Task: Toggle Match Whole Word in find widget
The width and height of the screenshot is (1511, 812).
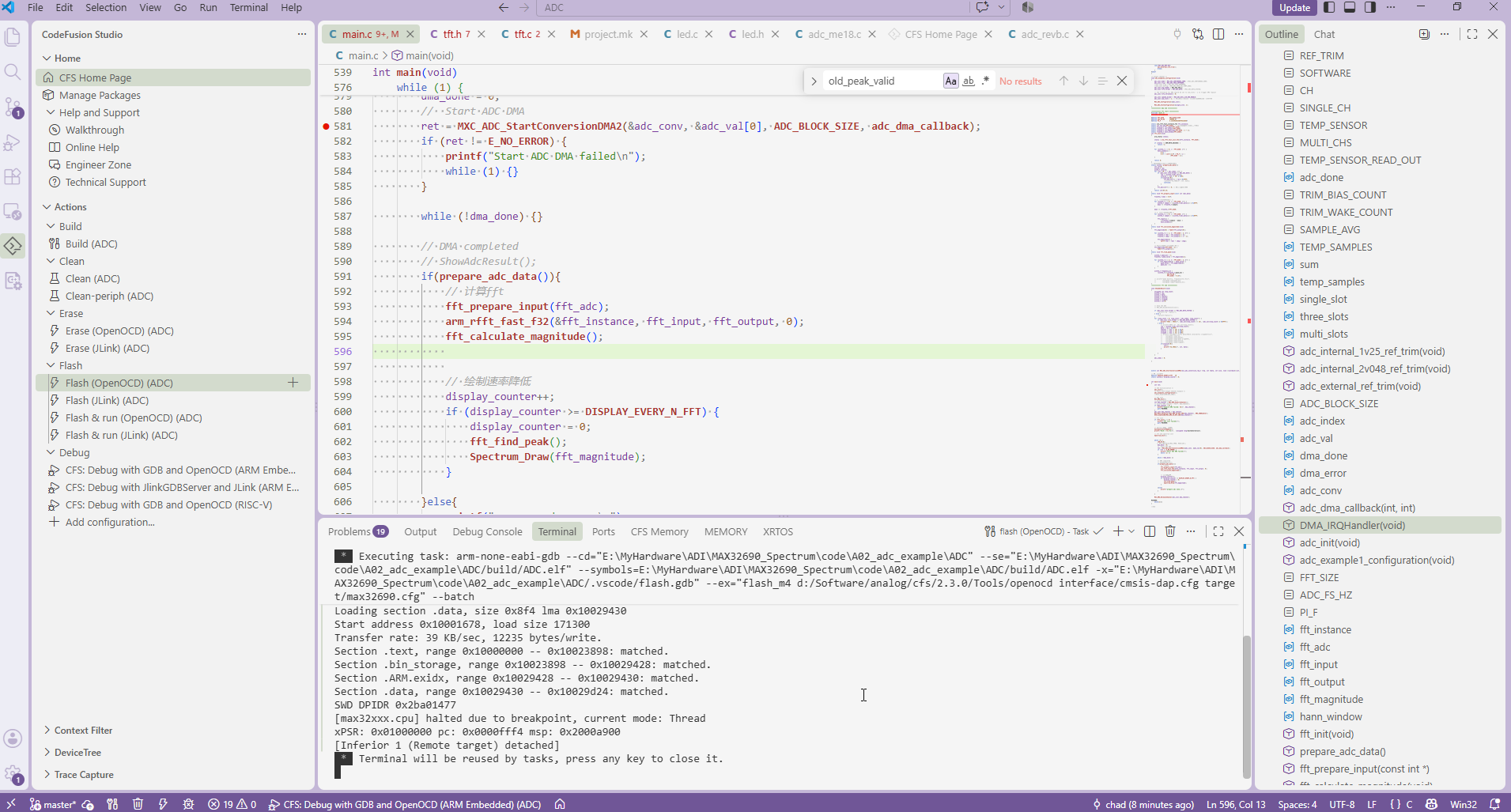Action: pos(969,81)
